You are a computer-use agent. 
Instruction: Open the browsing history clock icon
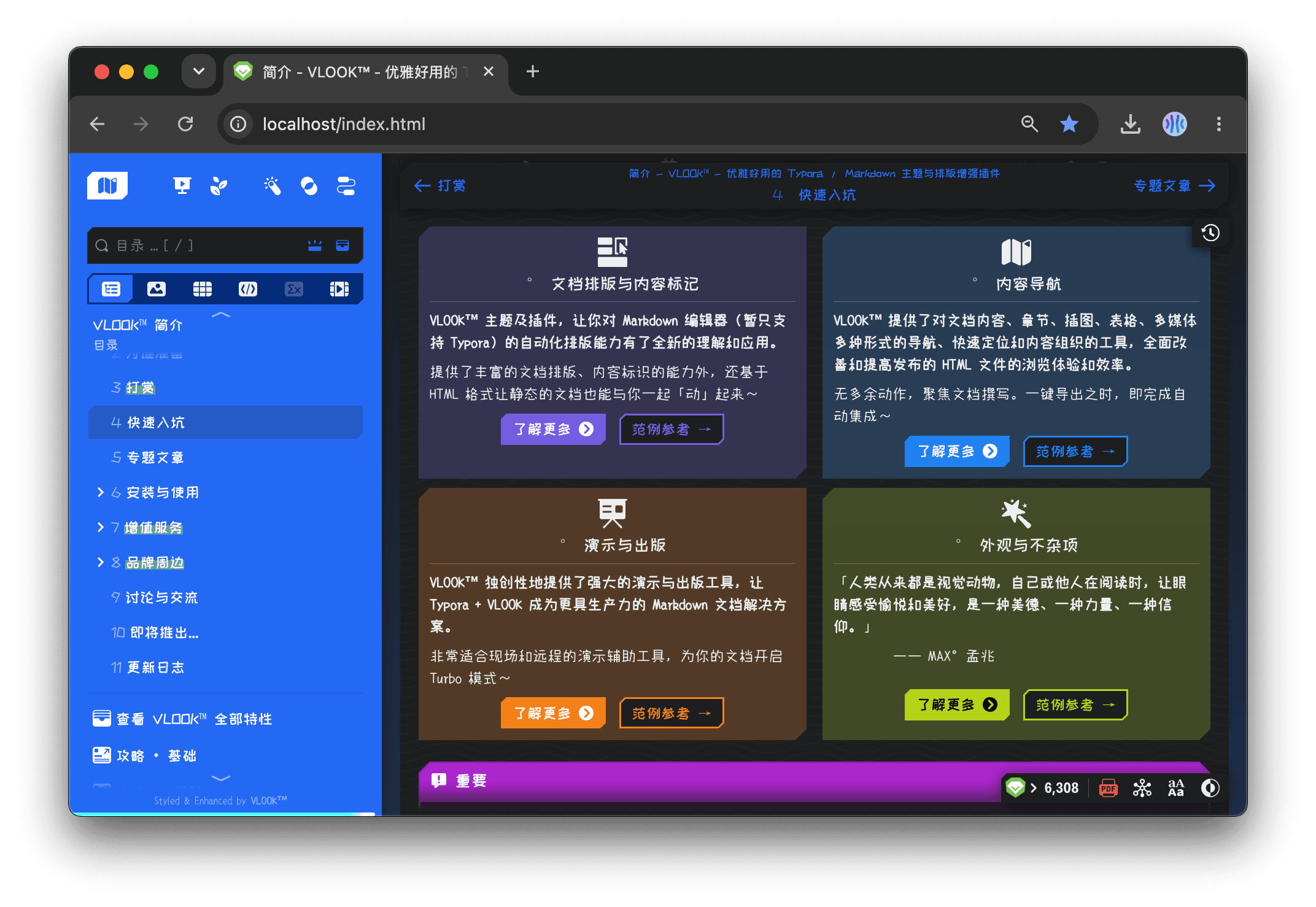point(1210,233)
